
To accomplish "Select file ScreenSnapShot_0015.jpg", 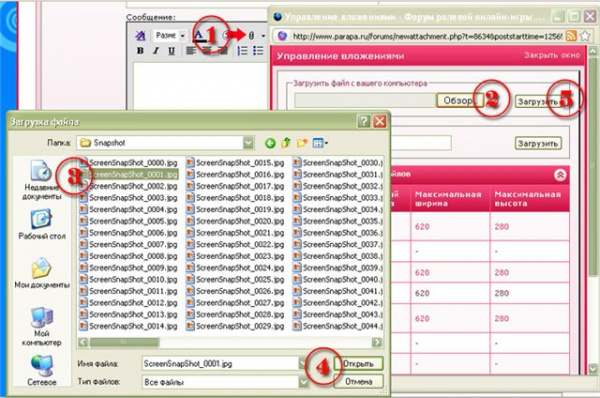I will (x=236, y=163).
